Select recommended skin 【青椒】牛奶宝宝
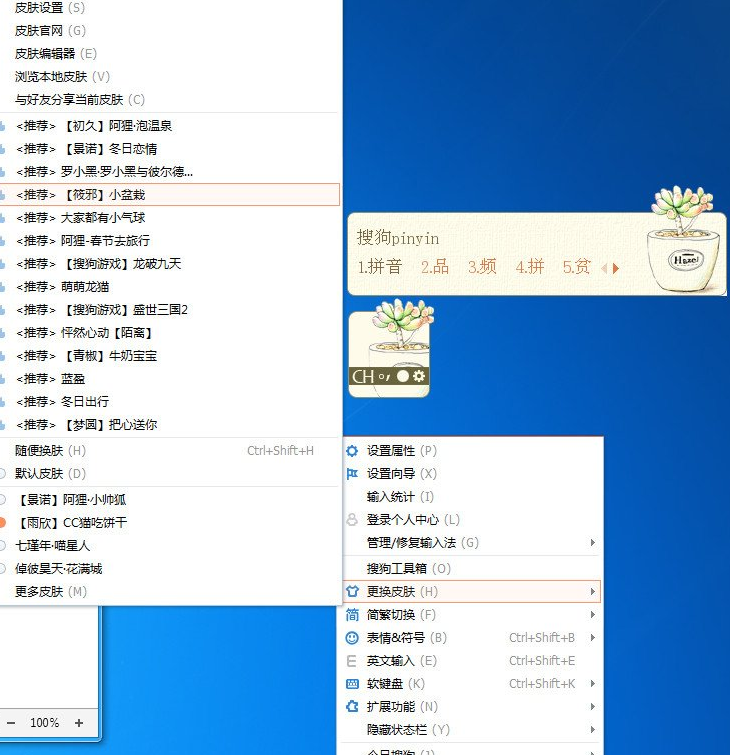 point(169,356)
